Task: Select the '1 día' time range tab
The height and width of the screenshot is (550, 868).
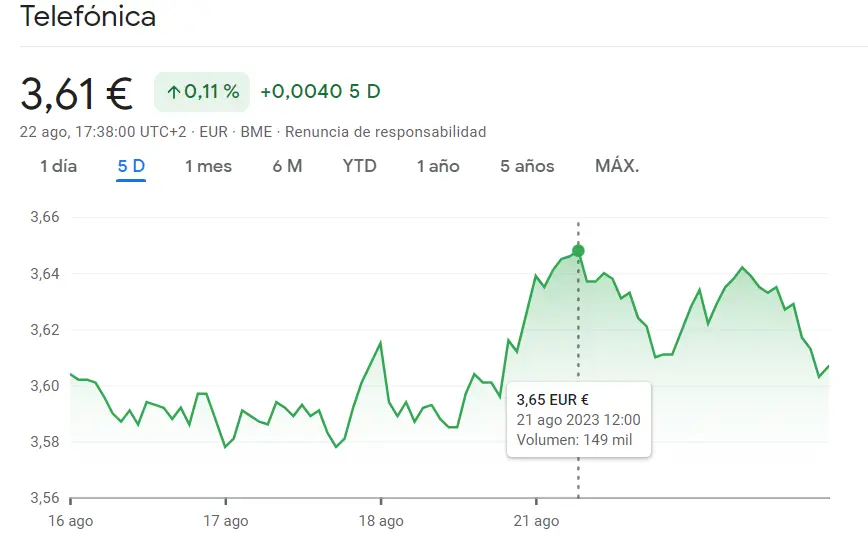Action: (x=58, y=166)
